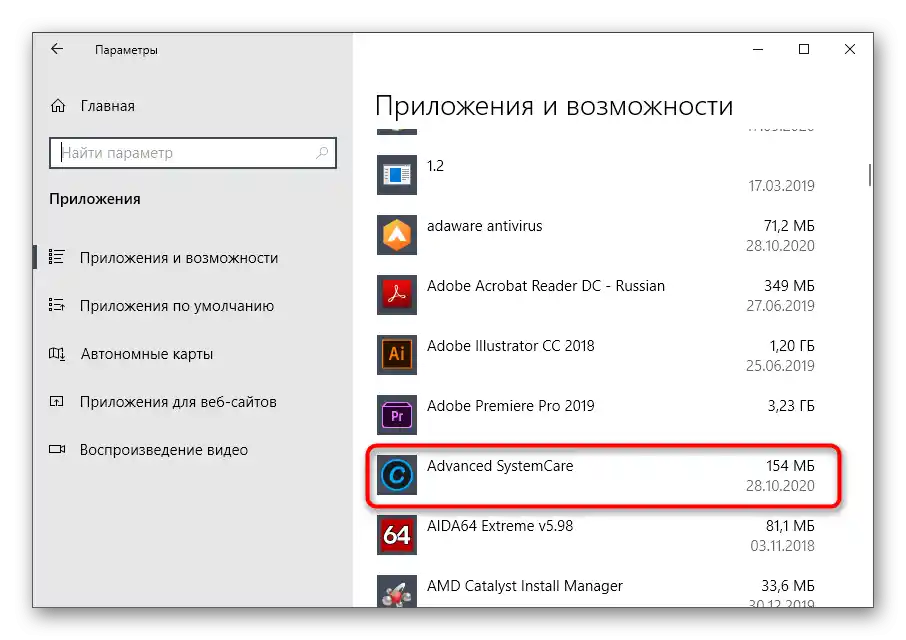Click the AMD Catalyst Install Manager icon
The height and width of the screenshot is (640, 906).
[x=397, y=591]
